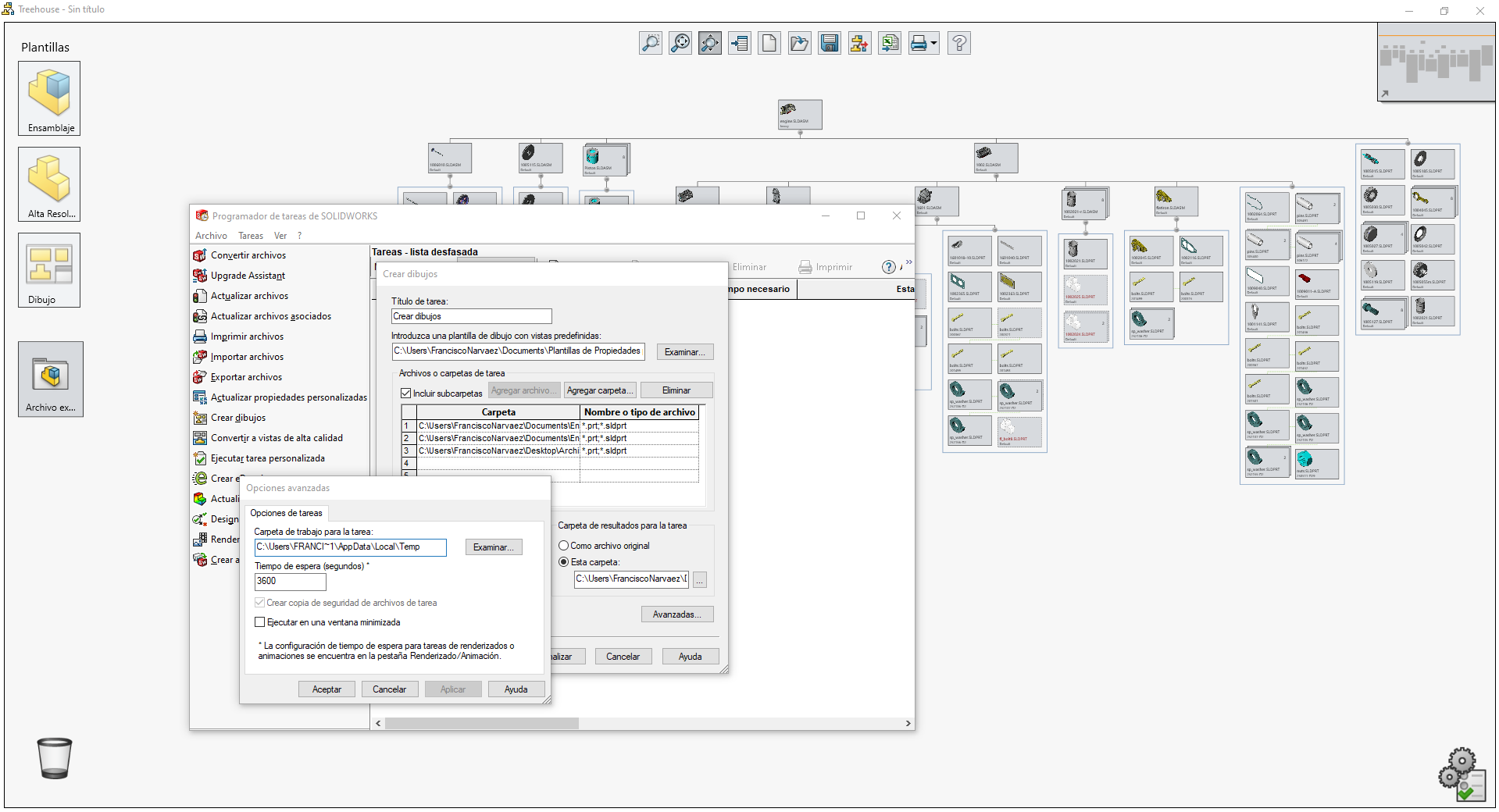
Task: Uncheck Incluir subcarpetas
Action: 405,394
